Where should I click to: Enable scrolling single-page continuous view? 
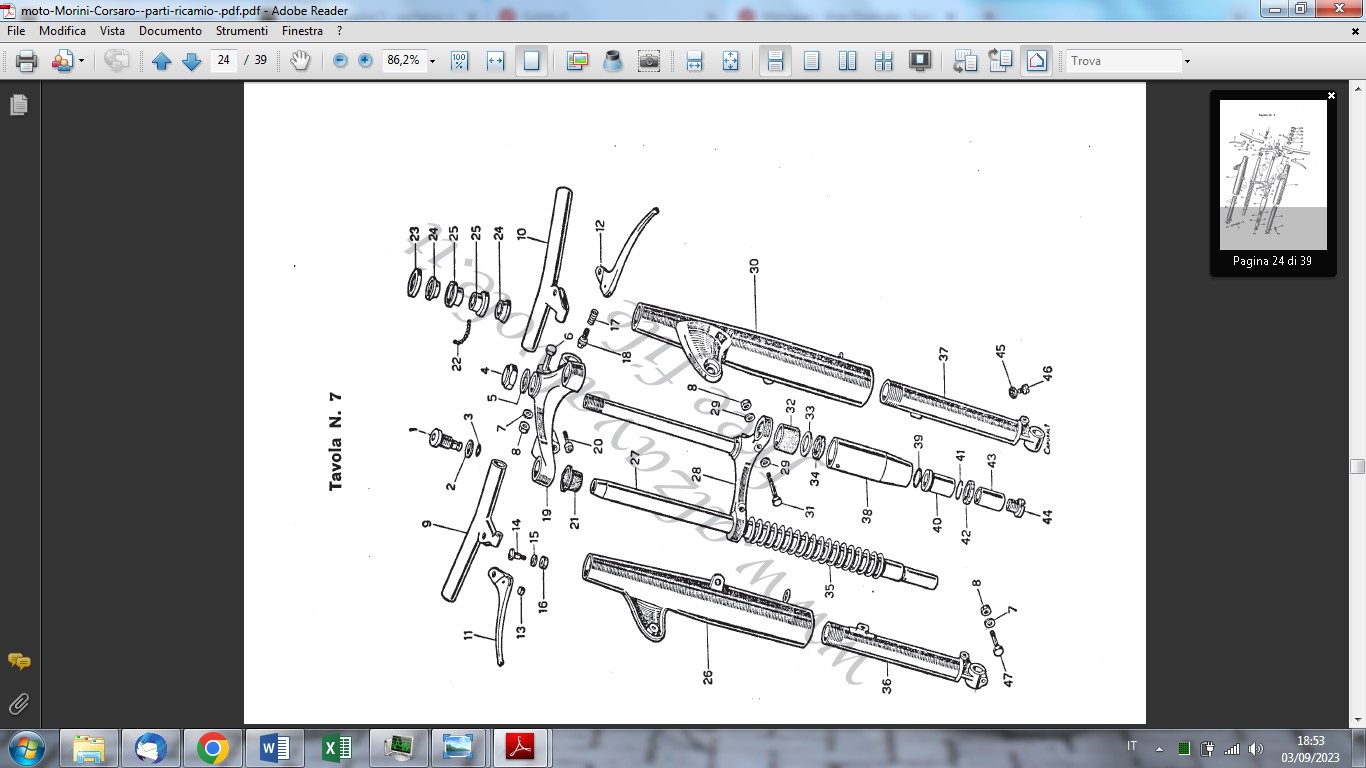pyautogui.click(x=774, y=61)
